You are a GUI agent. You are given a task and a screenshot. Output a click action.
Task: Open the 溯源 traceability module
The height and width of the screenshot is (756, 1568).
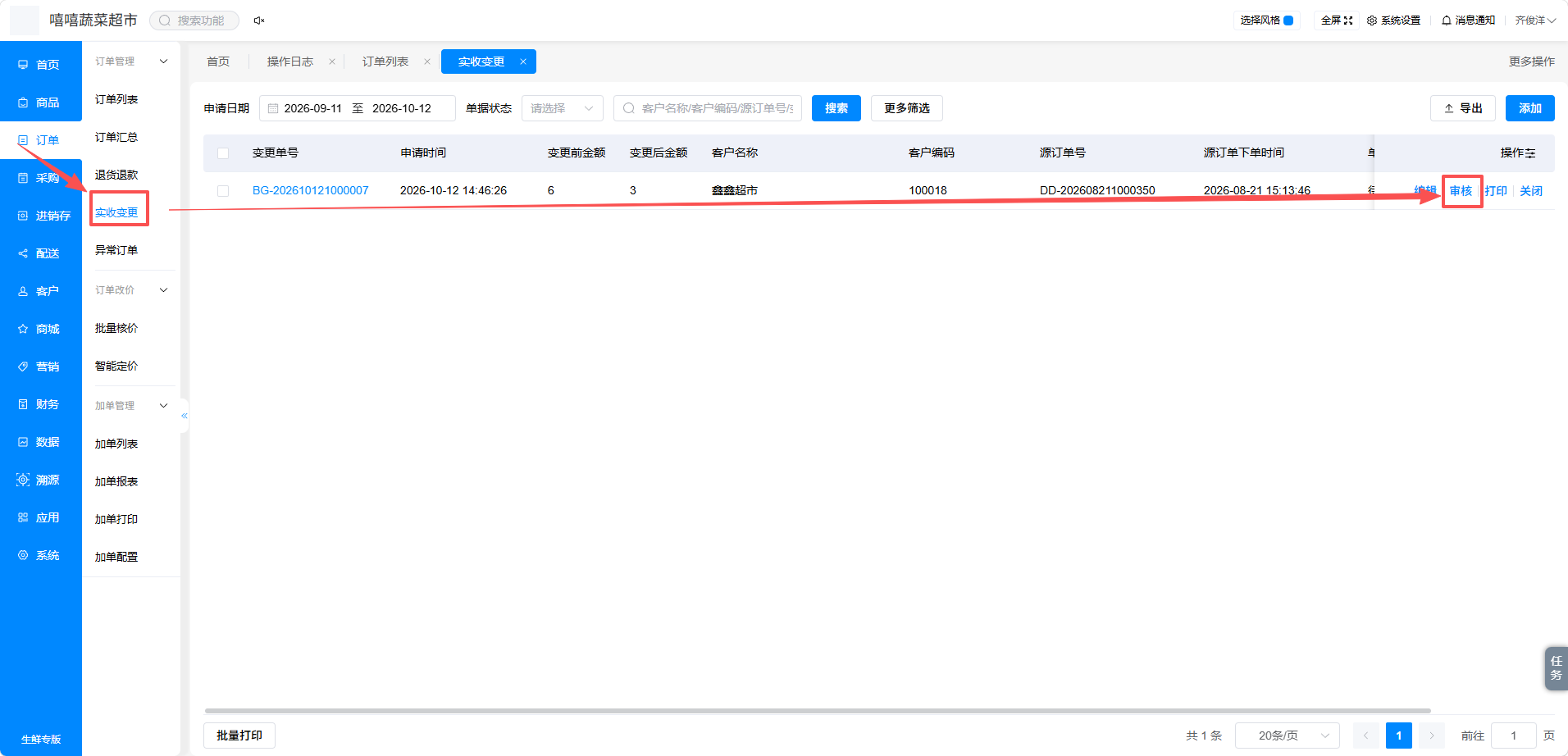point(40,480)
